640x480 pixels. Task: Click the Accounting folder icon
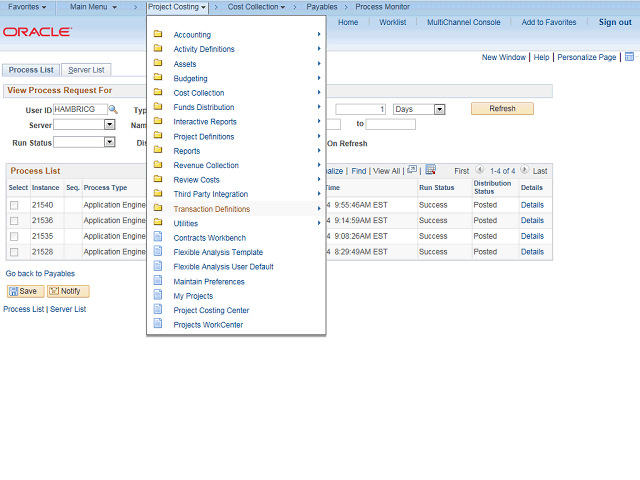tap(158, 34)
